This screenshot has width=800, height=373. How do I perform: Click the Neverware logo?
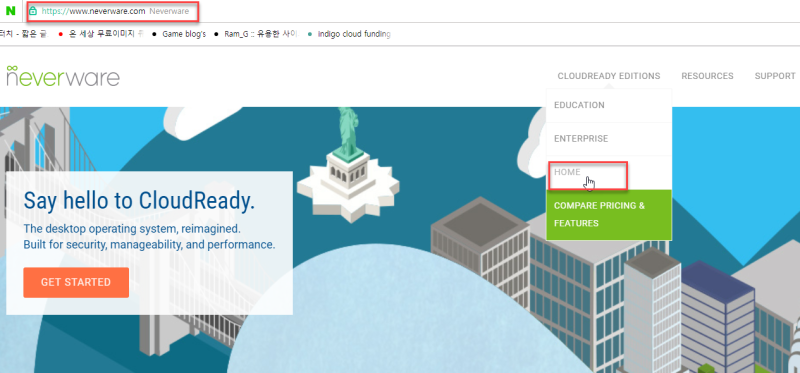63,76
